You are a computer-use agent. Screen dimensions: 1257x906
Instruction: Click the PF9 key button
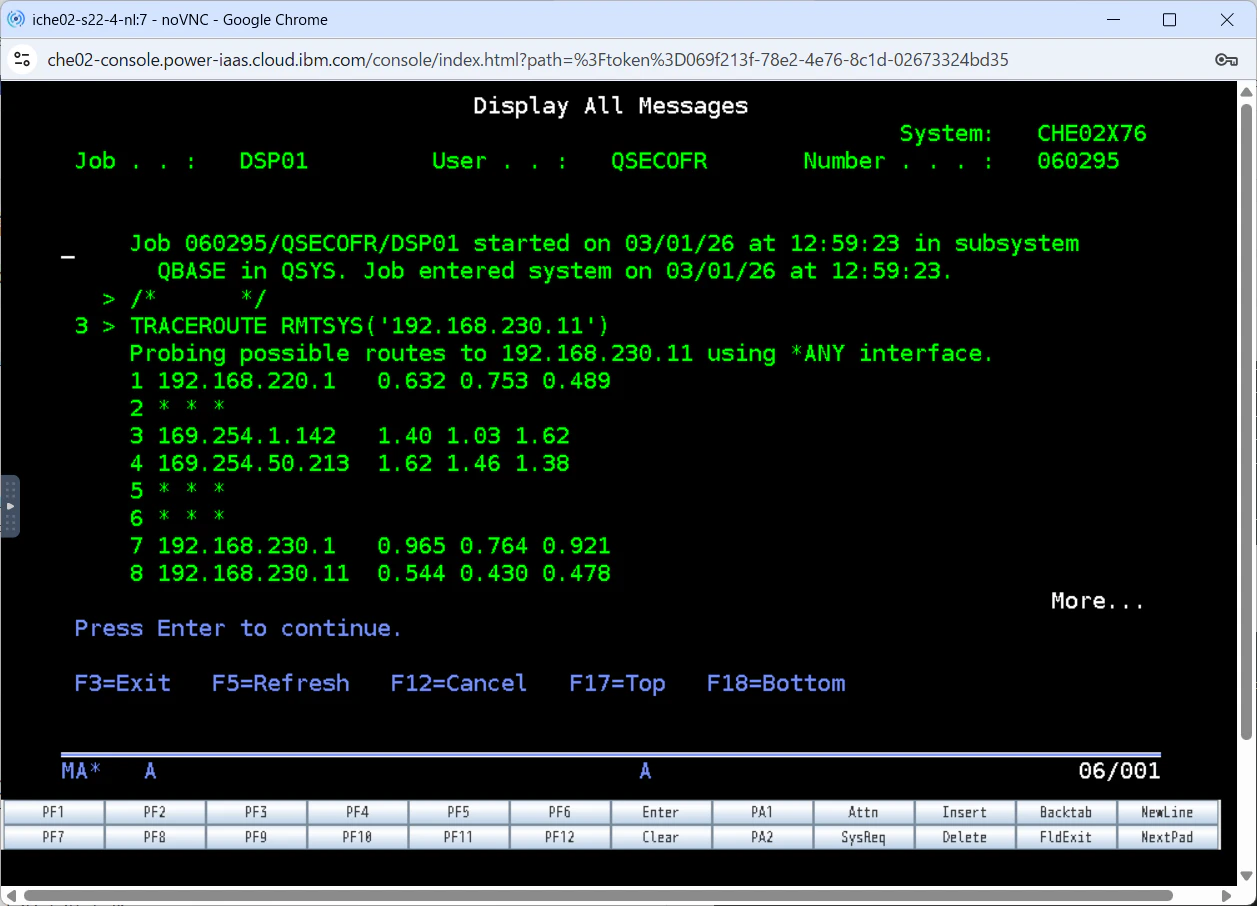(x=256, y=837)
